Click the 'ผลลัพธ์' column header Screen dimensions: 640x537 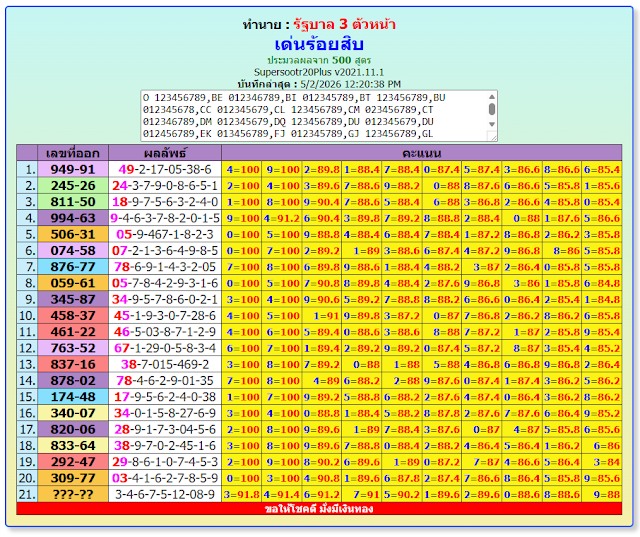pyautogui.click(x=165, y=153)
